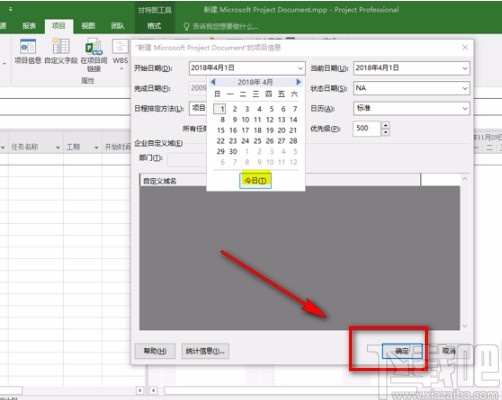Image resolution: width=502 pixels, height=400 pixels.
Task: Expand the Calendar (日历) 标准 dropdown
Action: [x=465, y=109]
